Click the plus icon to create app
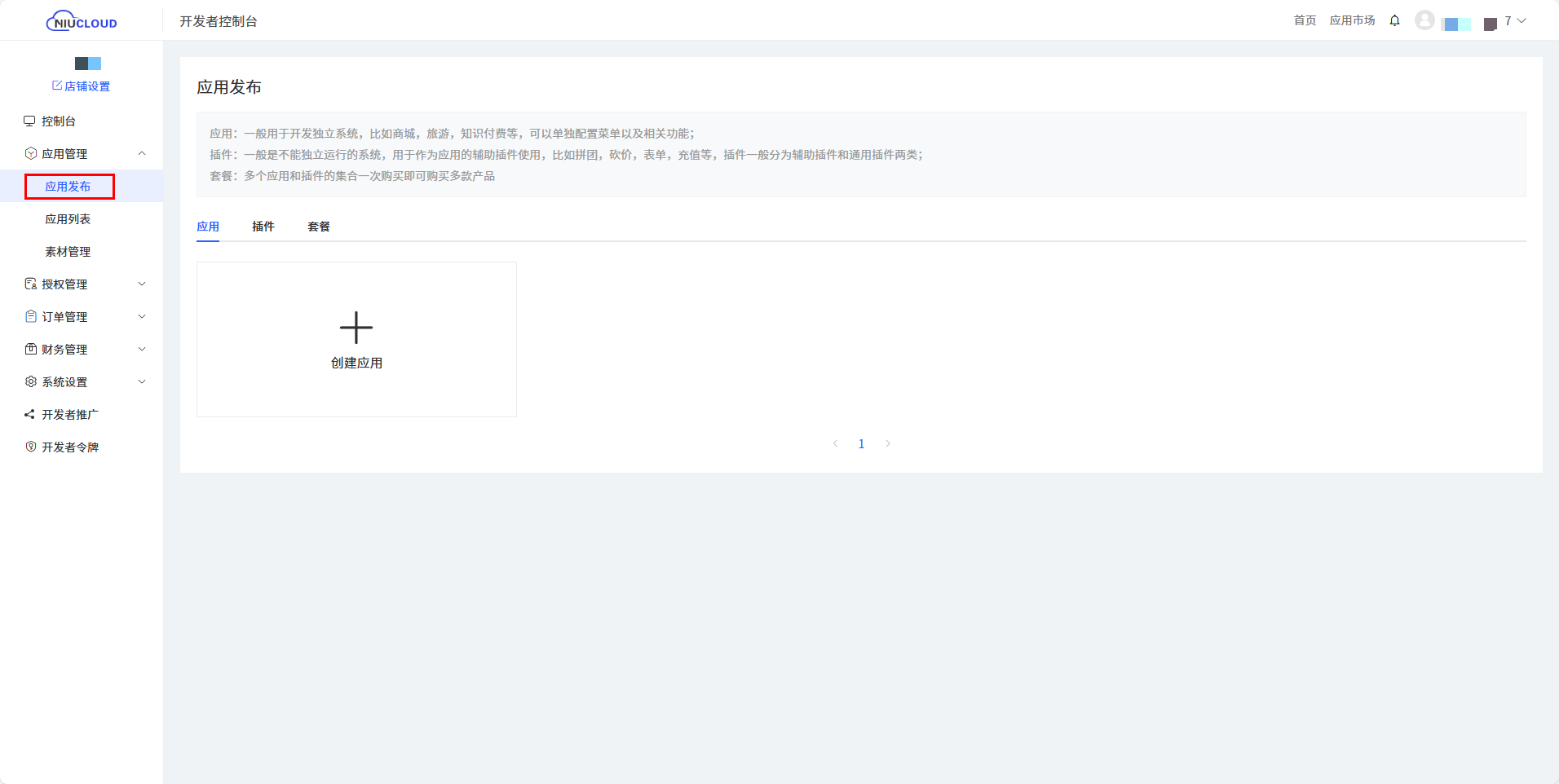Viewport: 1559px width, 784px height. click(356, 328)
